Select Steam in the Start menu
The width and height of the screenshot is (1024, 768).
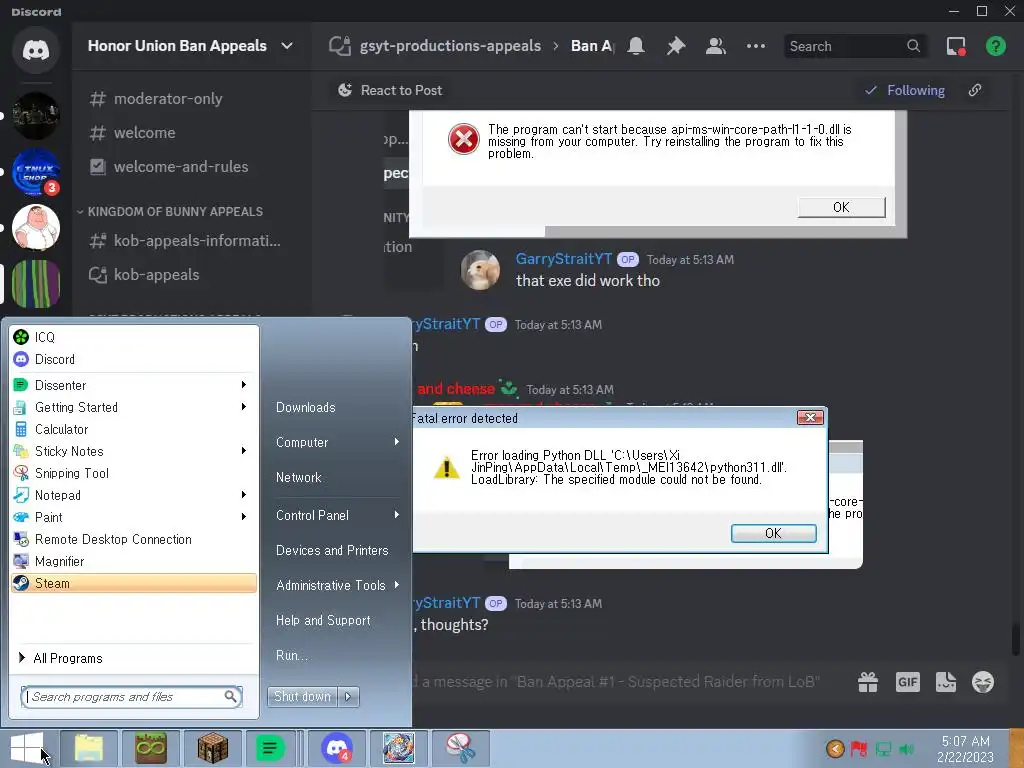[134, 583]
